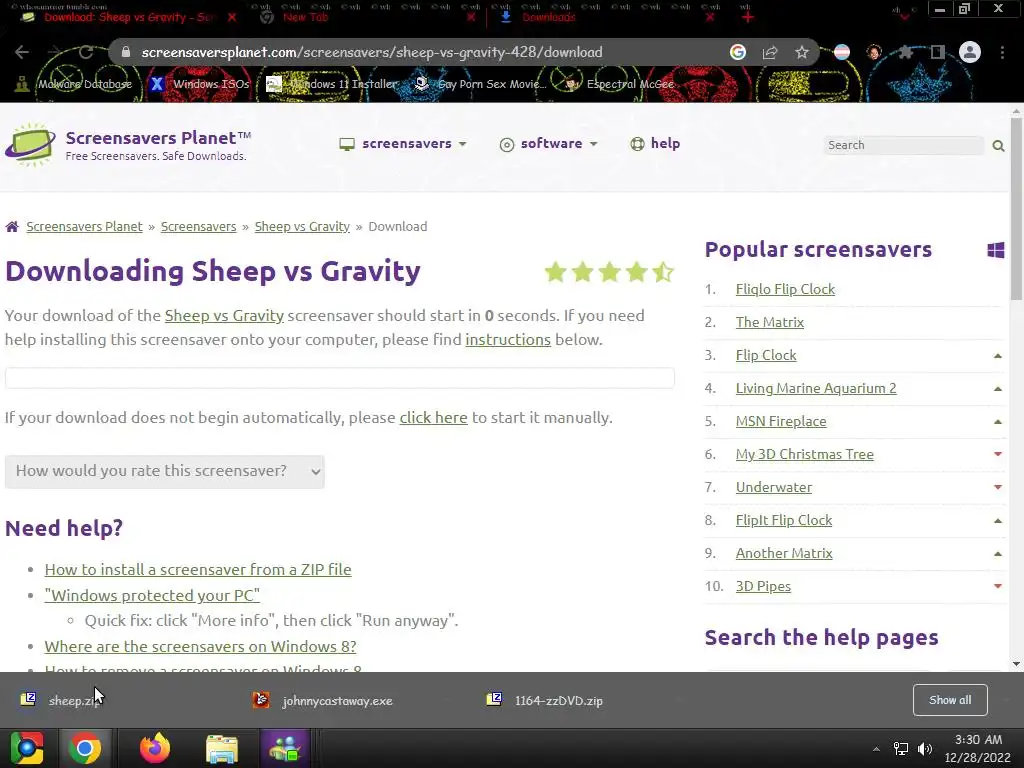Open the johnnycastaway.exe download
This screenshot has height=768, width=1024.
pos(323,700)
